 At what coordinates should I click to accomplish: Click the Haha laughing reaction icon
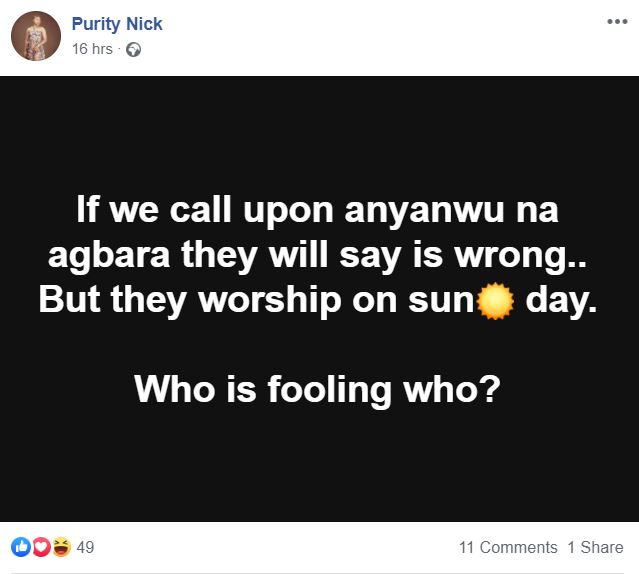(61, 547)
